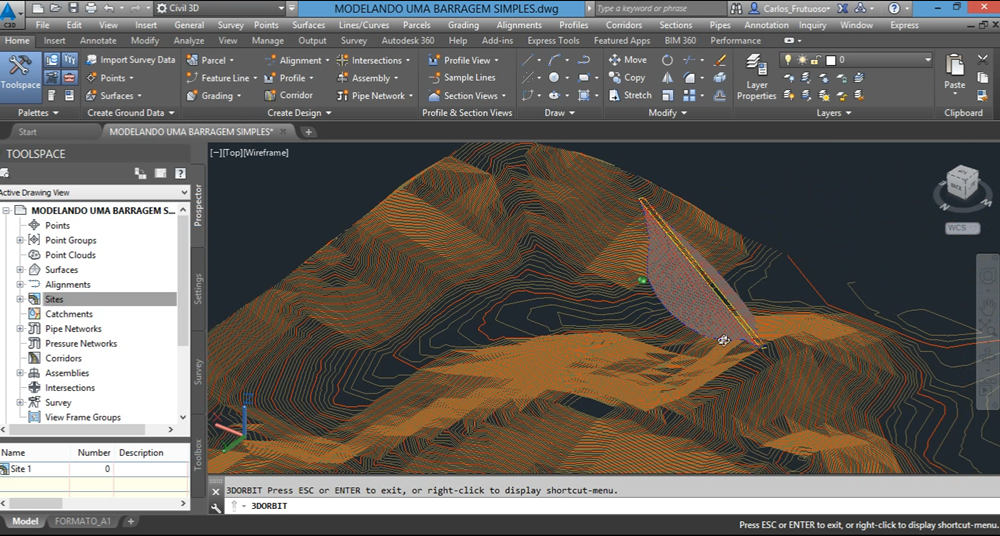The height and width of the screenshot is (536, 1000).
Task: Click the [Wireframe] visual style label
Action: [266, 153]
